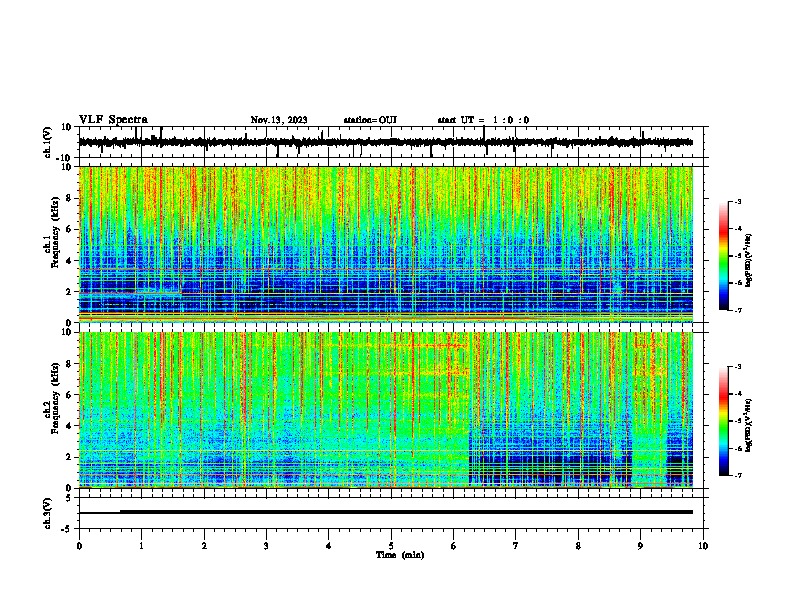The width and height of the screenshot is (792, 612).
Task: Click the "VLF Spectra" plot title
Action: (113, 120)
